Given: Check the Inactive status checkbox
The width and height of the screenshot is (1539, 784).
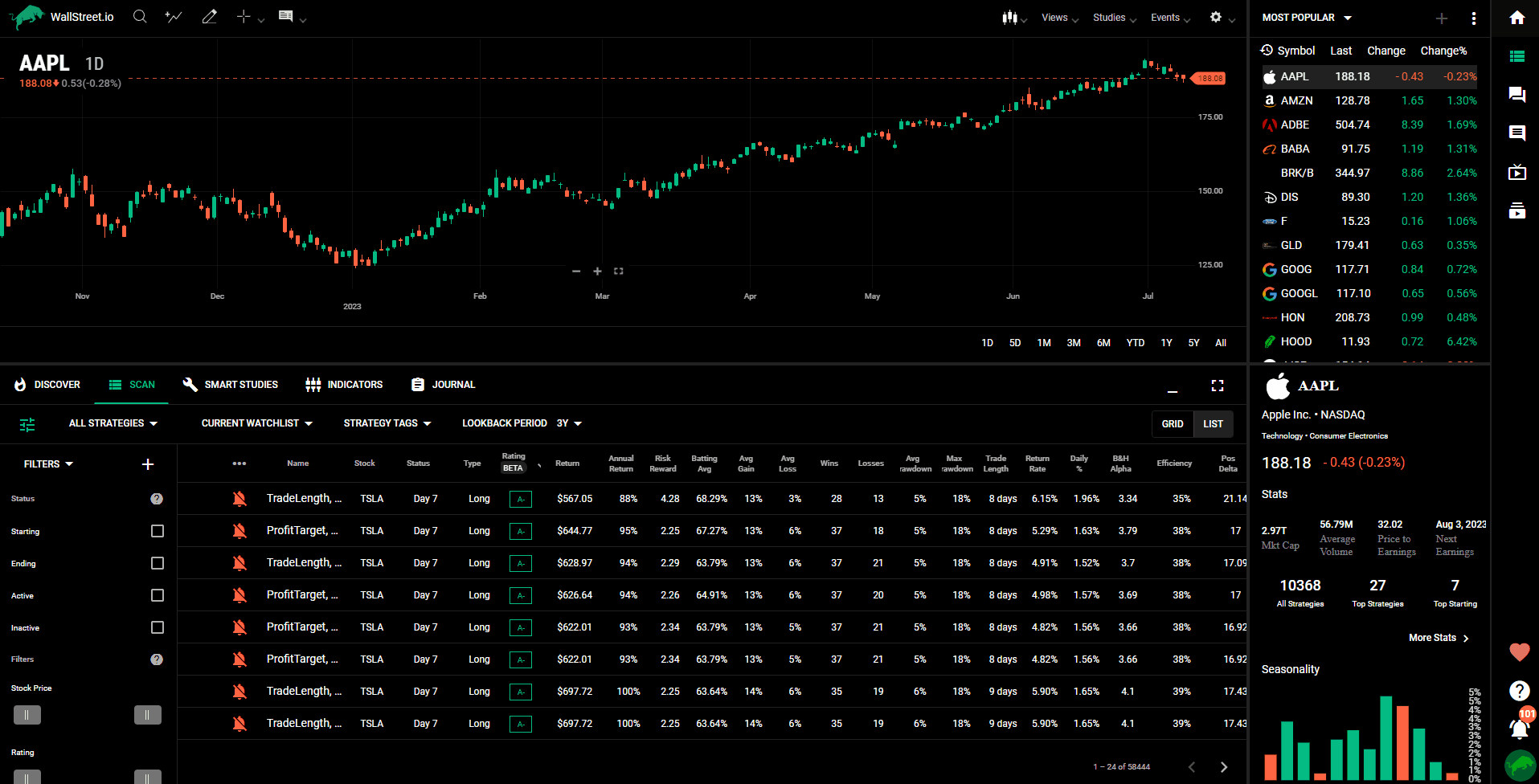Looking at the screenshot, I should point(158,627).
